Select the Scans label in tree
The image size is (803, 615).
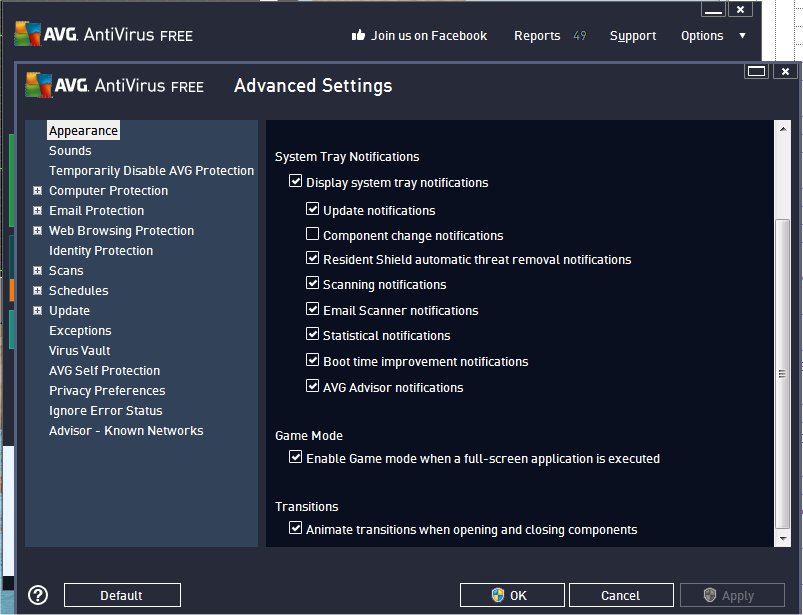click(66, 270)
